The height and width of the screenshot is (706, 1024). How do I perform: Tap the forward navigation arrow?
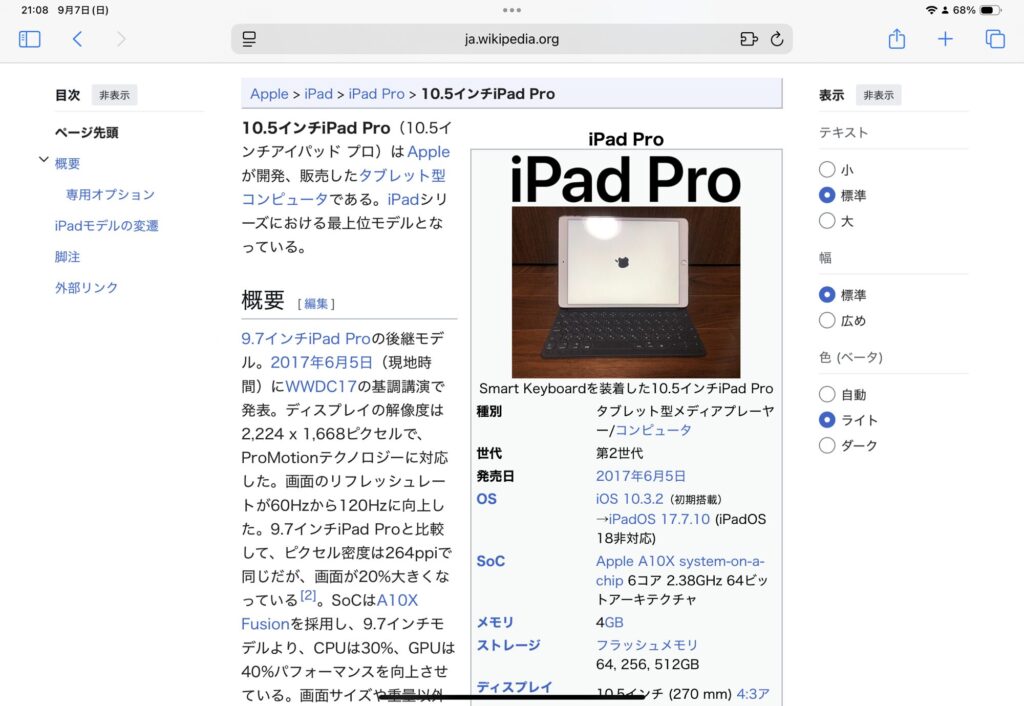(x=121, y=39)
